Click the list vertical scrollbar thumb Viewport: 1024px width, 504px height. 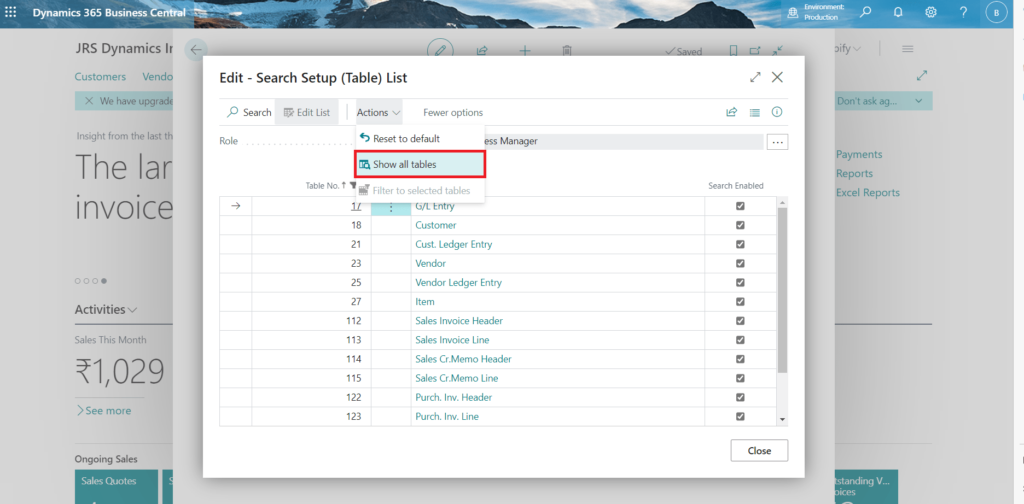[782, 290]
